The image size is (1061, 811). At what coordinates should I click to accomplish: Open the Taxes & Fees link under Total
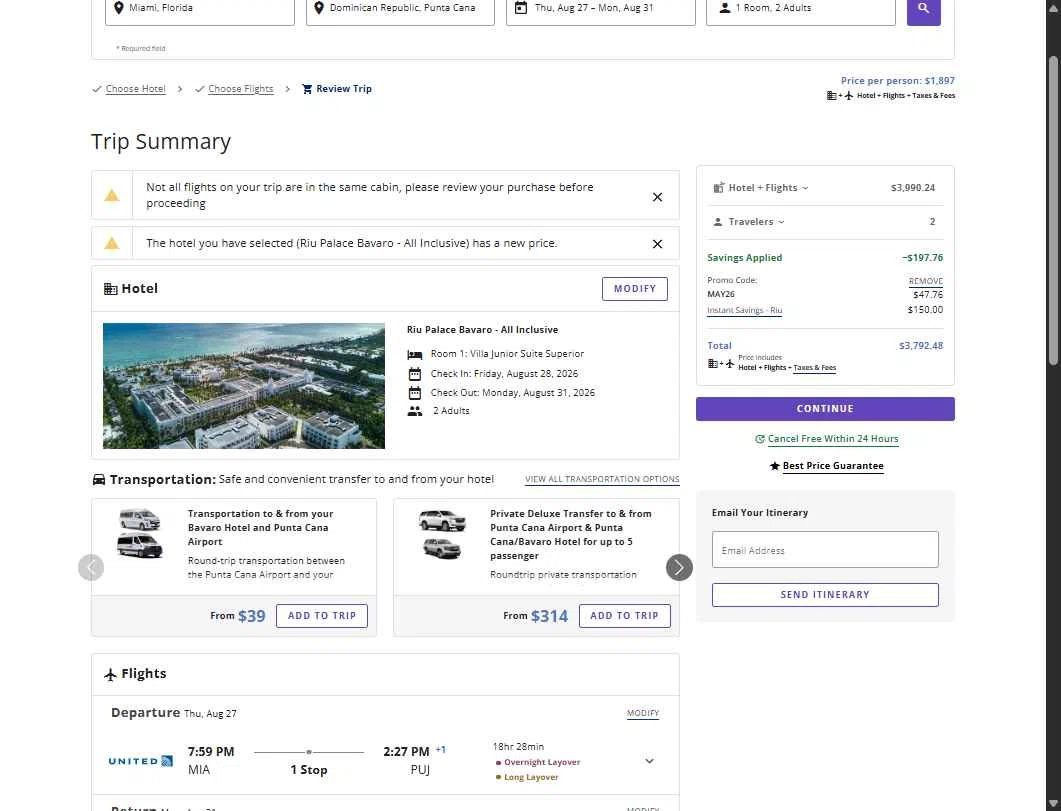click(815, 368)
